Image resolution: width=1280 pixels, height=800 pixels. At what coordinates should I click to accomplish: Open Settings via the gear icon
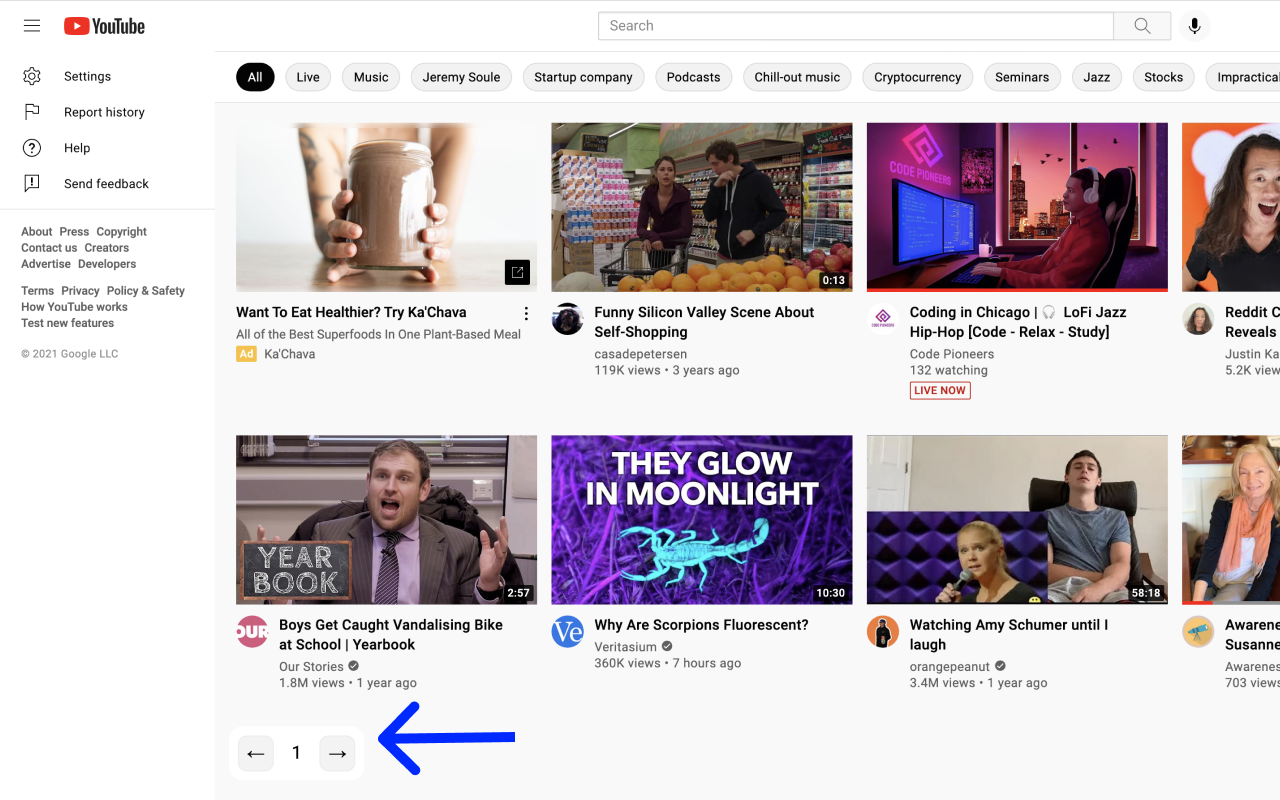(32, 76)
